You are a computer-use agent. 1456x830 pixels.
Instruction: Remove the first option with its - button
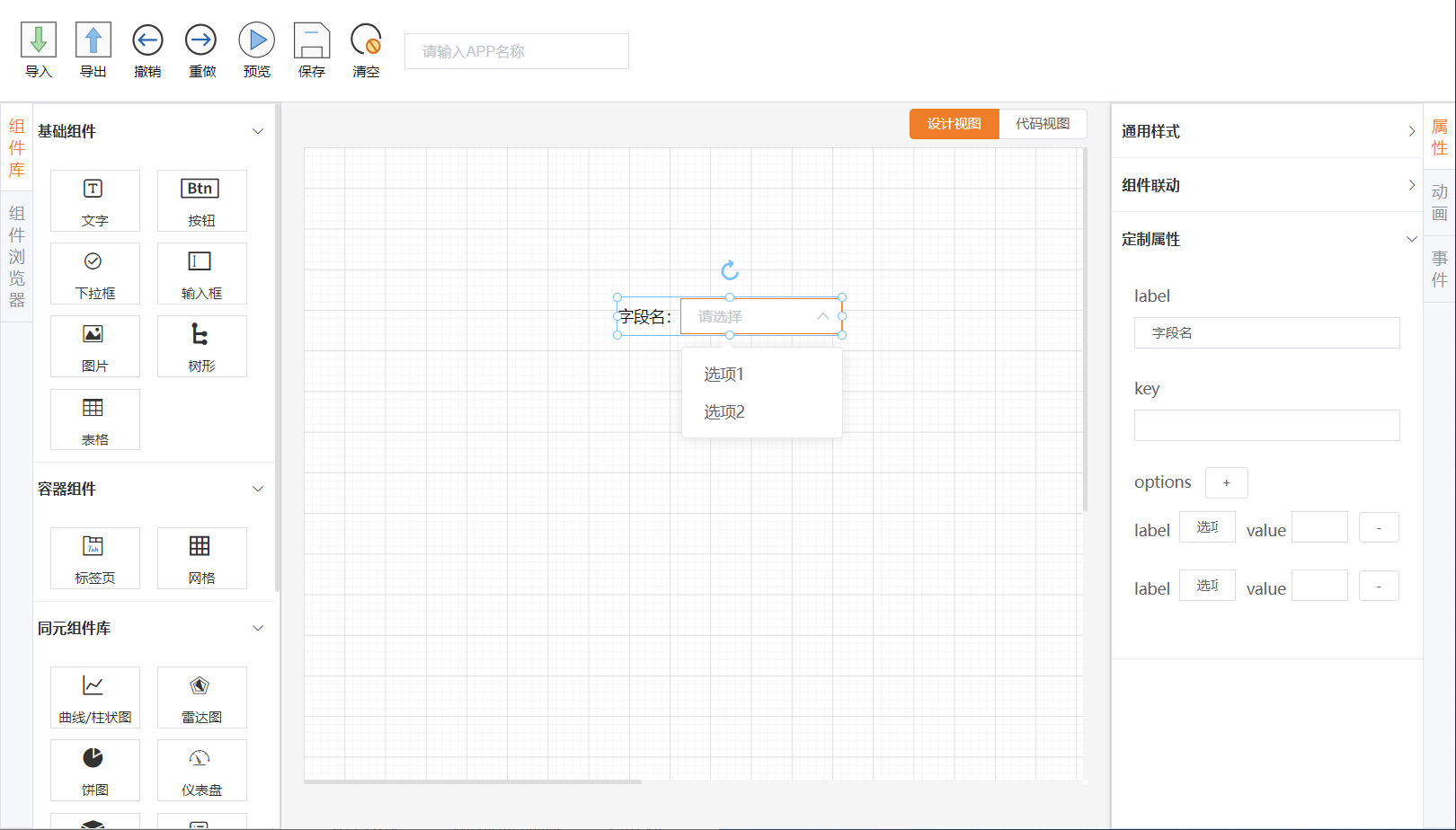(1379, 527)
